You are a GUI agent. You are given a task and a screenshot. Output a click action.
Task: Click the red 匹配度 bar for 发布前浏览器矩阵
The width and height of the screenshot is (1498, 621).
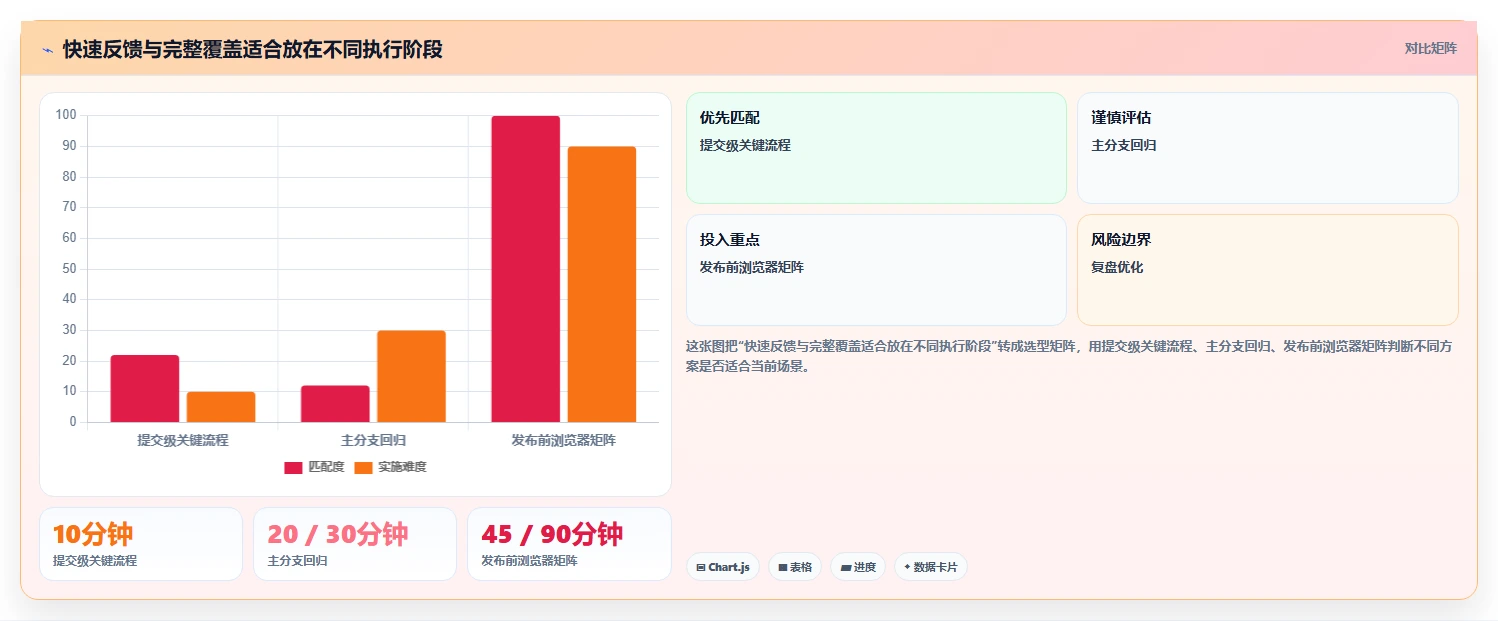[x=526, y=269]
